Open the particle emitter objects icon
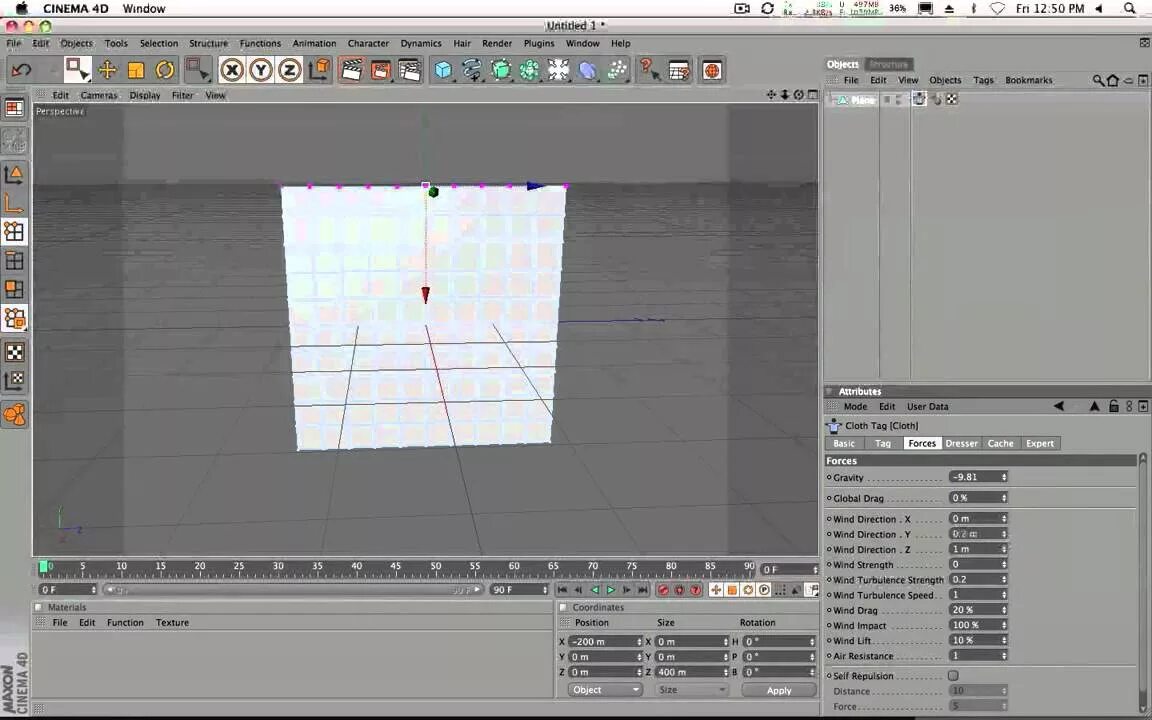The width and height of the screenshot is (1152, 720). click(x=617, y=70)
